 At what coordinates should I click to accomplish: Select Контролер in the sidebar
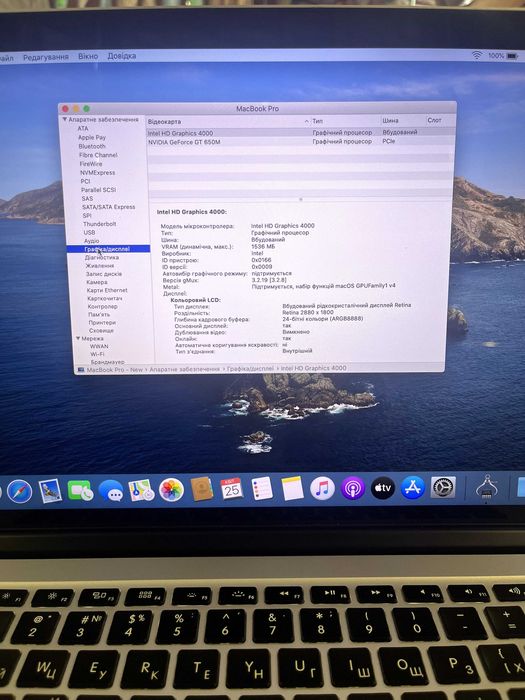103,306
